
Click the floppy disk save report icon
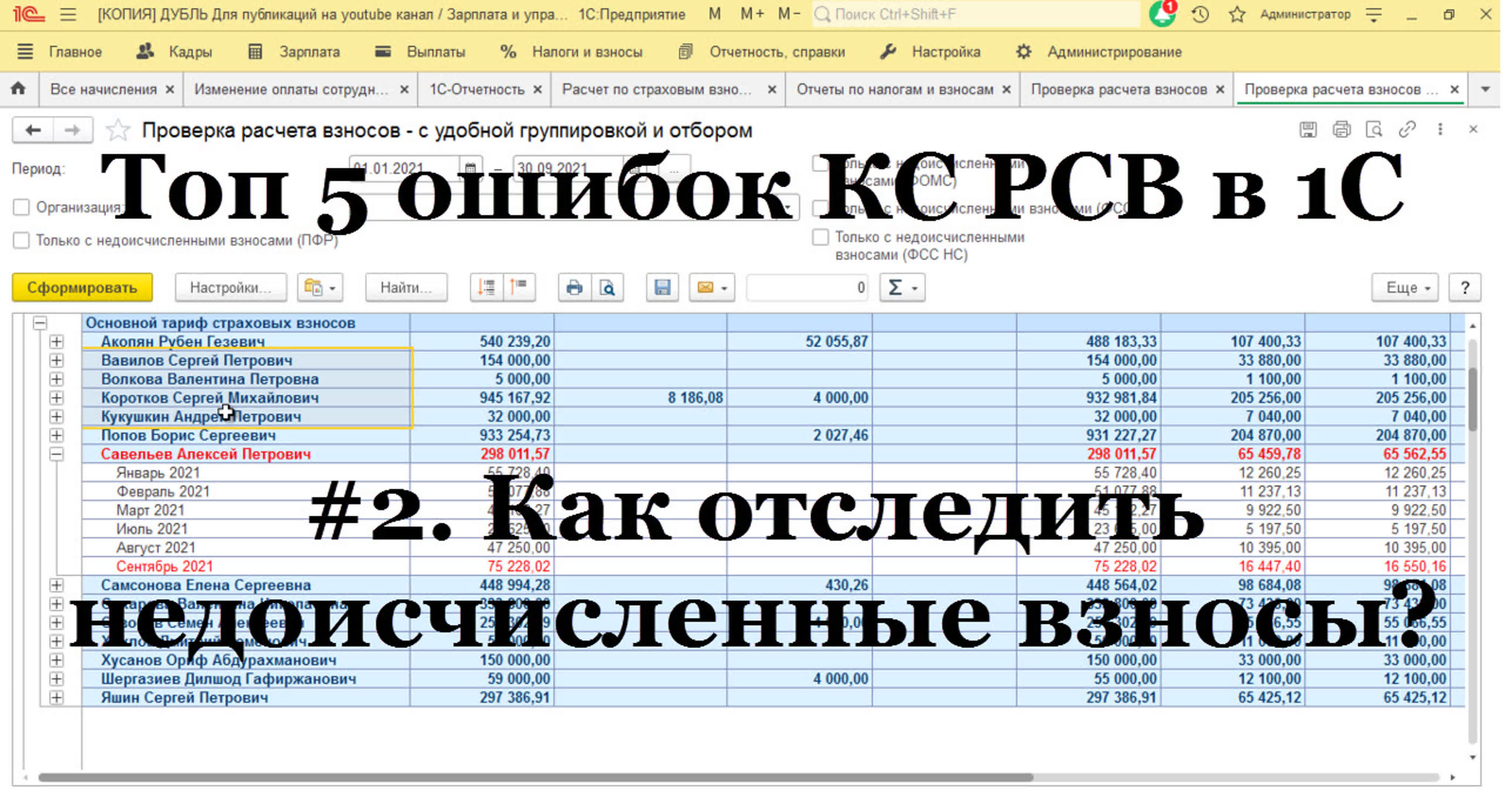(662, 288)
